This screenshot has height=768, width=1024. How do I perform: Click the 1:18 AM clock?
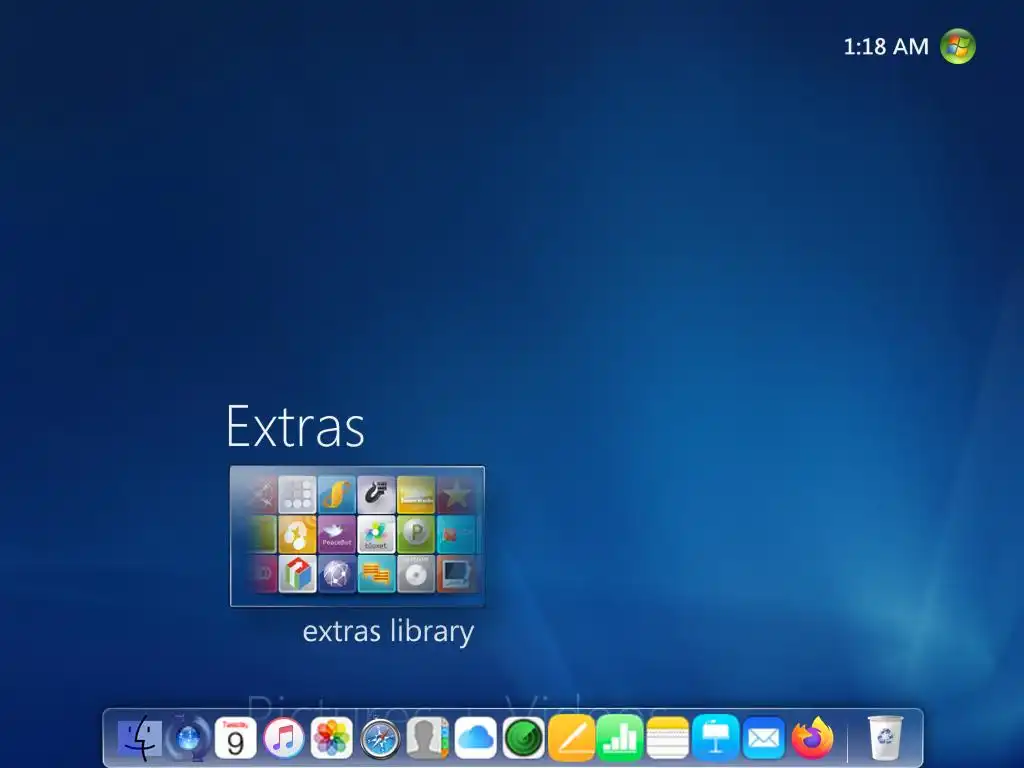886,46
